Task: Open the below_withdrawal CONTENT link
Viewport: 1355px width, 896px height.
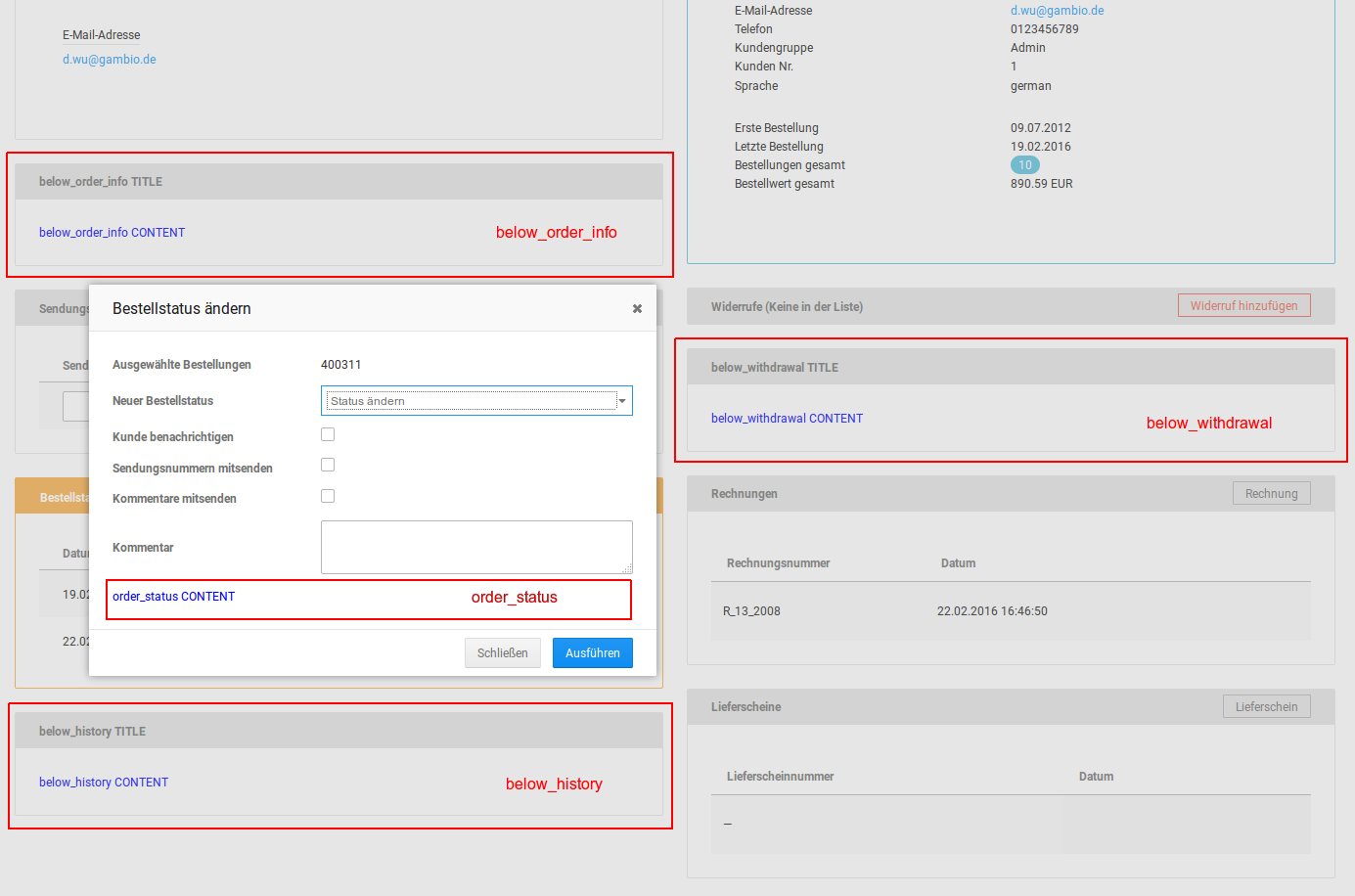Action: (787, 419)
